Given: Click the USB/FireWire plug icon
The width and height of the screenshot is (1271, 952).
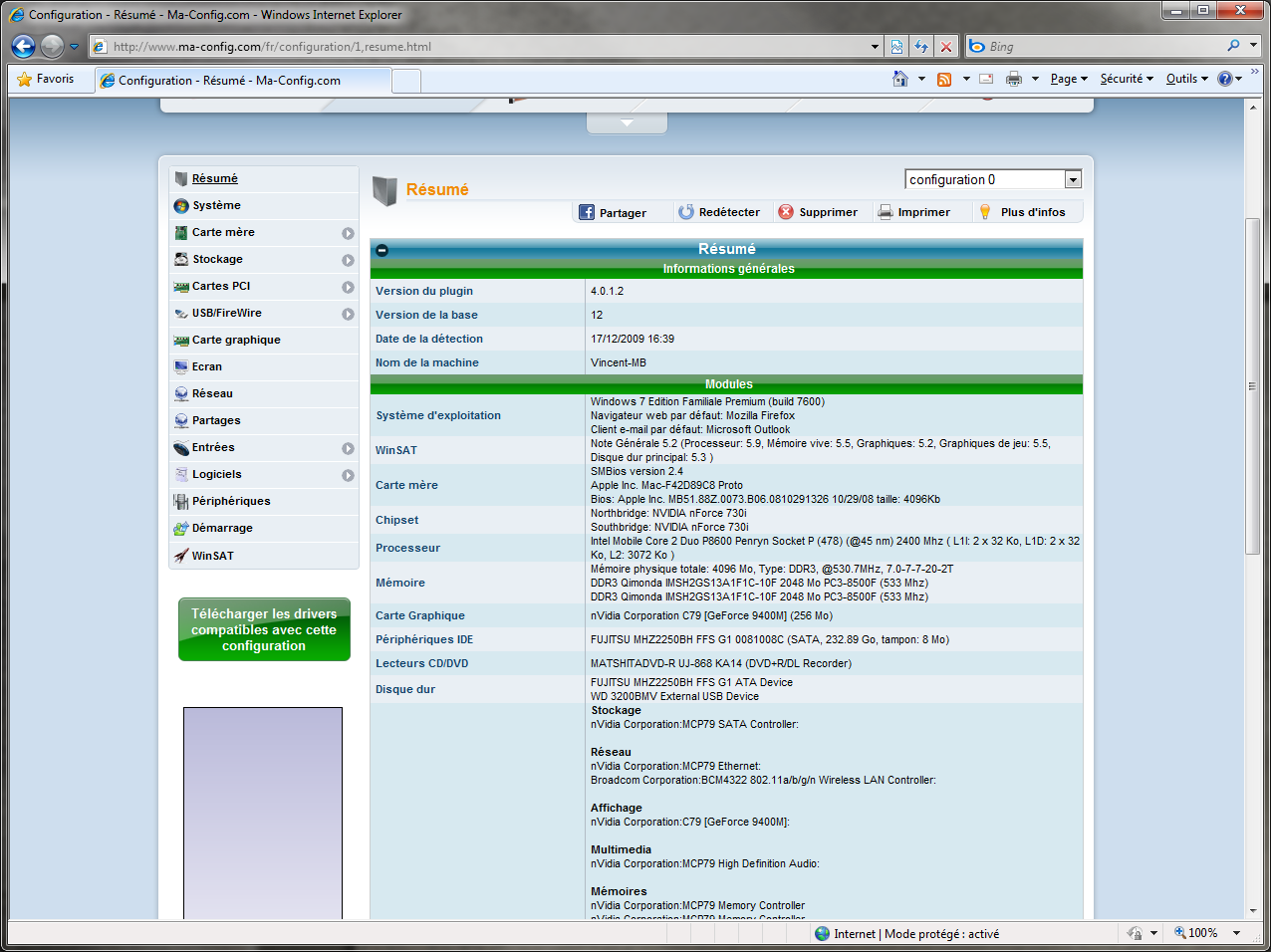Looking at the screenshot, I should tap(181, 314).
